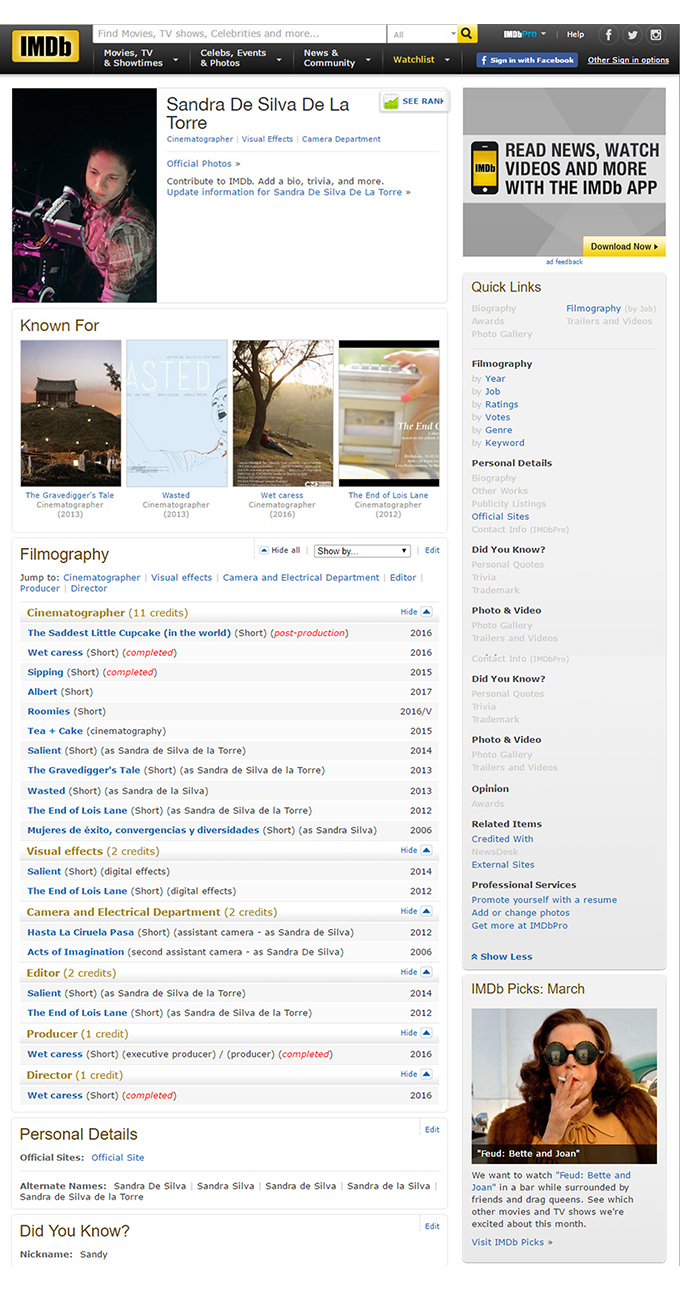Image resolution: width=680 pixels, height=1299 pixels.
Task: Open the Official Site link
Action: pos(118,1157)
